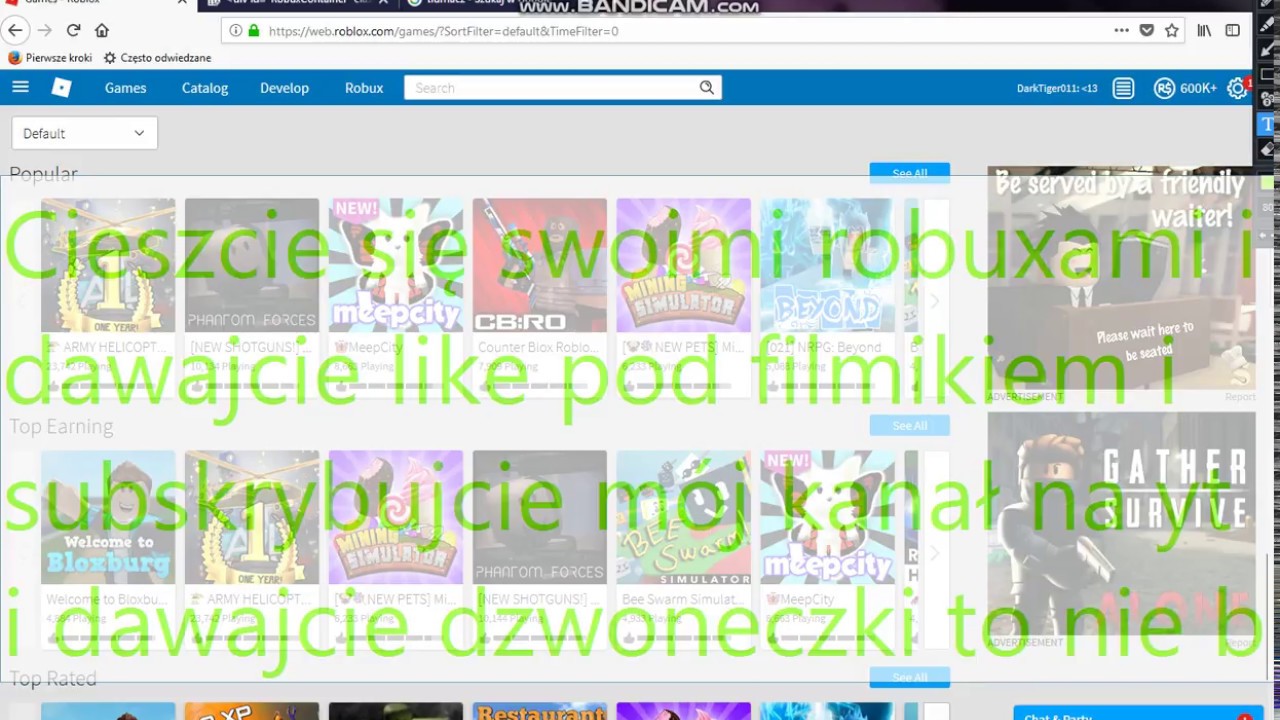Select the Bandicam eraser tool

[x=1267, y=149]
